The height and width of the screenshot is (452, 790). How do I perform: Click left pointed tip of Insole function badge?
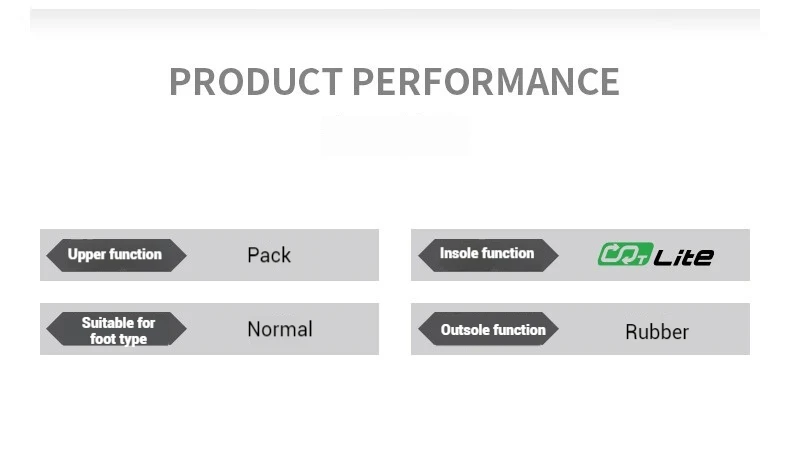pyautogui.click(x=422, y=255)
